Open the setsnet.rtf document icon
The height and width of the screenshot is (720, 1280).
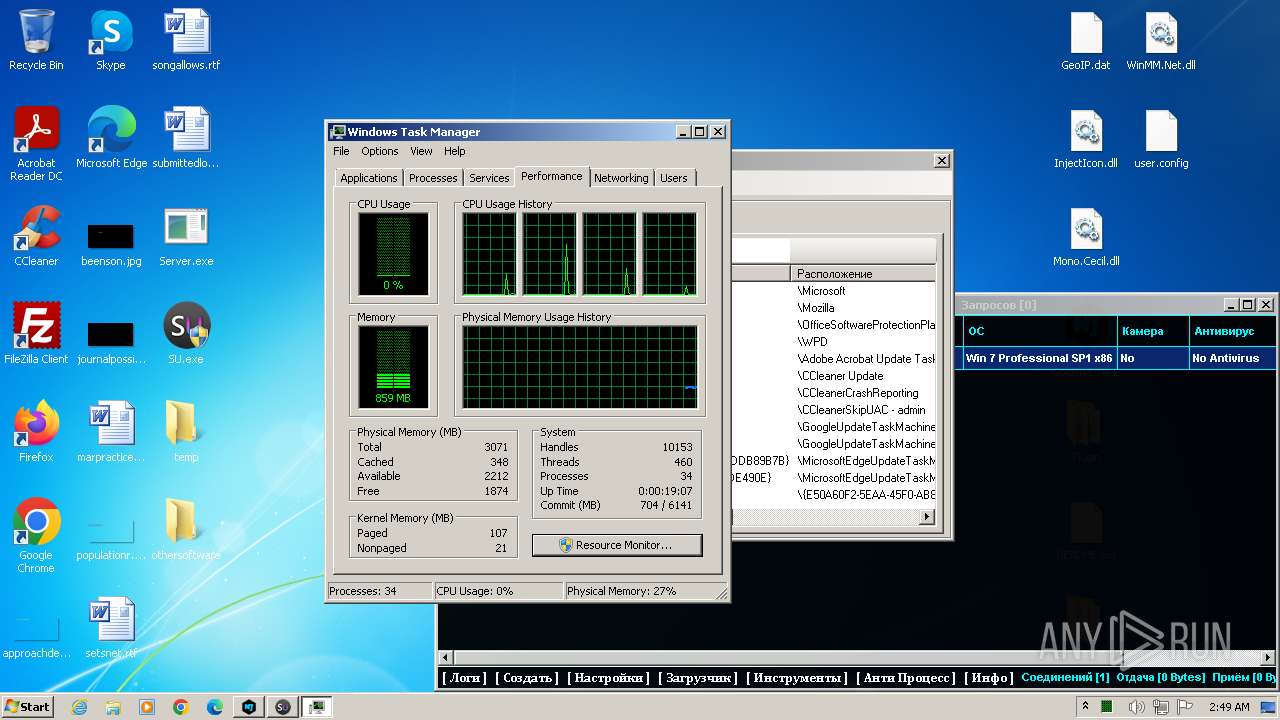[111, 628]
